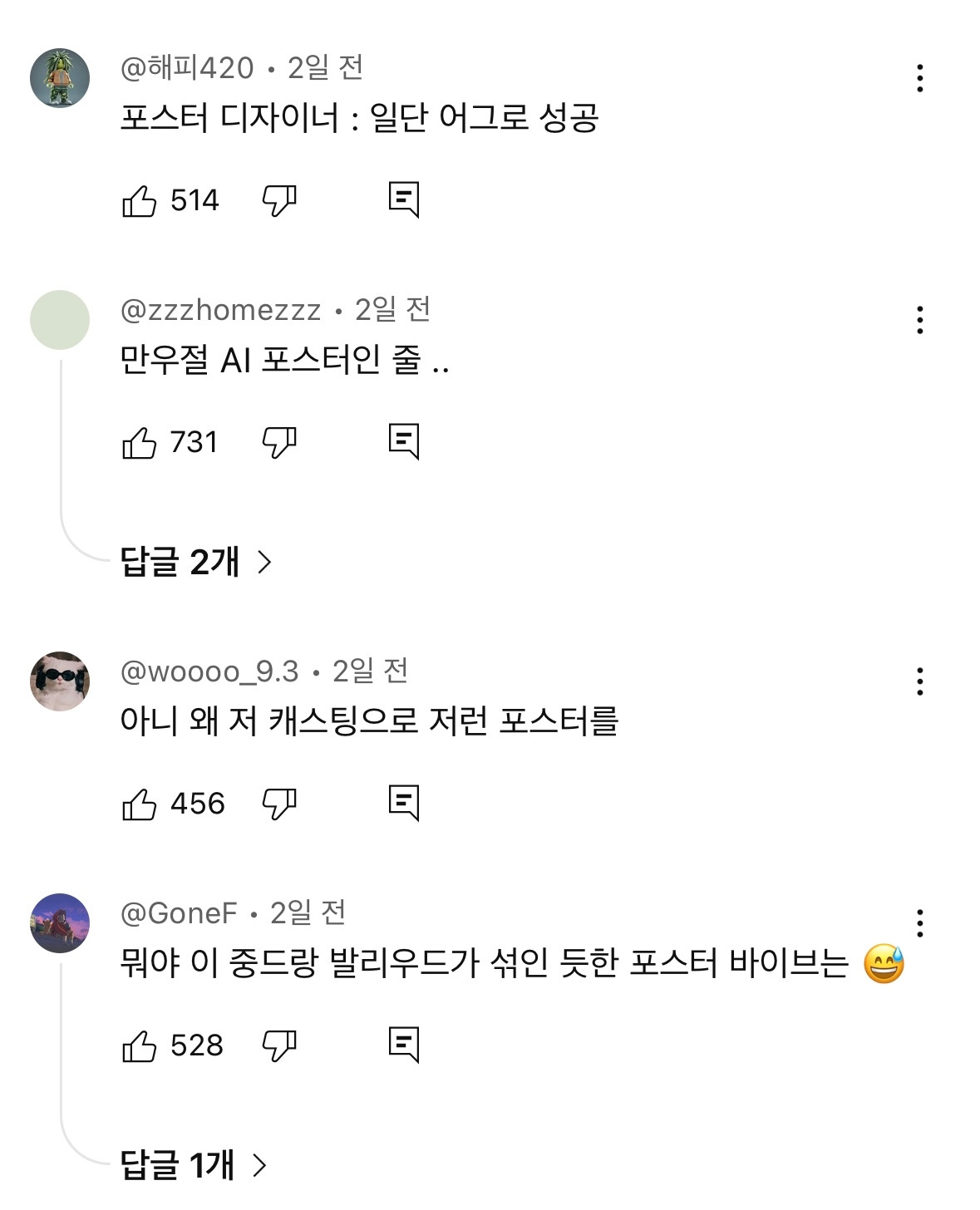980x1210 pixels.
Task: Like the @woooo_9.3 comment
Action: tap(140, 804)
